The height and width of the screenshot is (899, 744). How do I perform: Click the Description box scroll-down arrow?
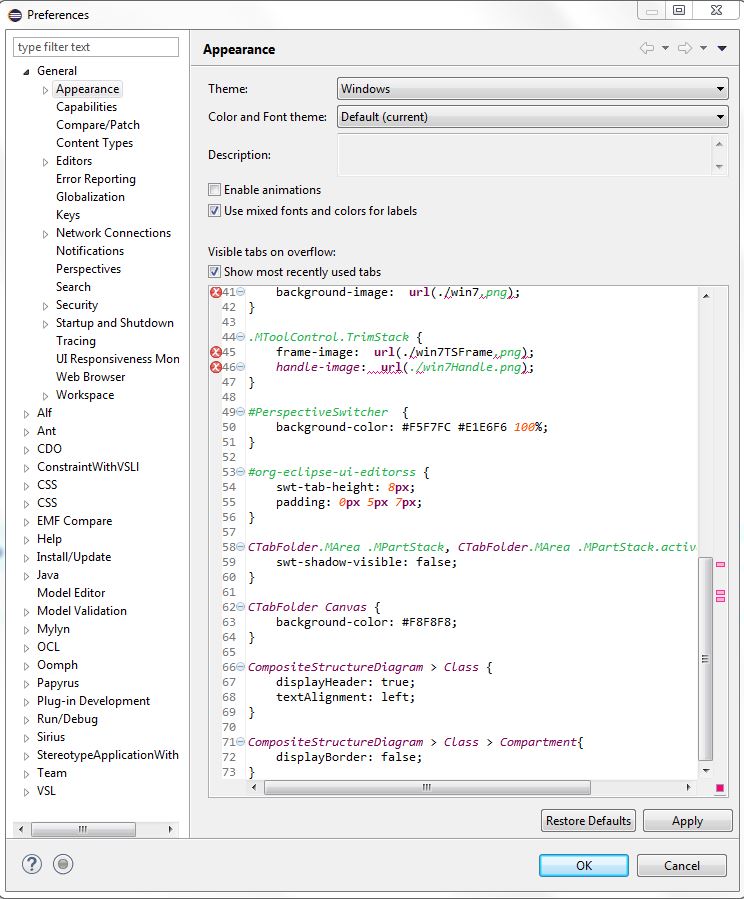click(x=719, y=167)
